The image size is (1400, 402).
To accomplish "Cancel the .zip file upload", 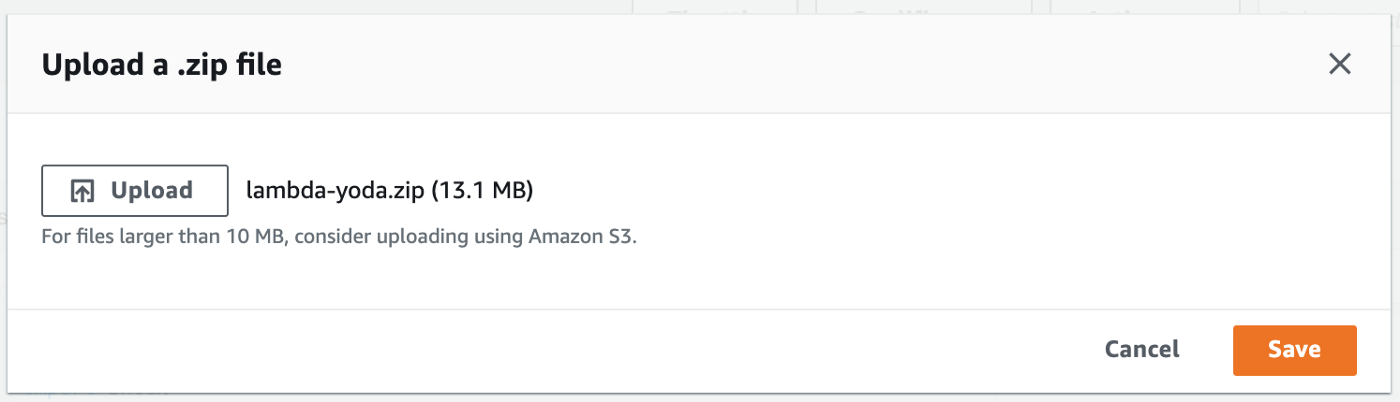I will click(x=1142, y=349).
